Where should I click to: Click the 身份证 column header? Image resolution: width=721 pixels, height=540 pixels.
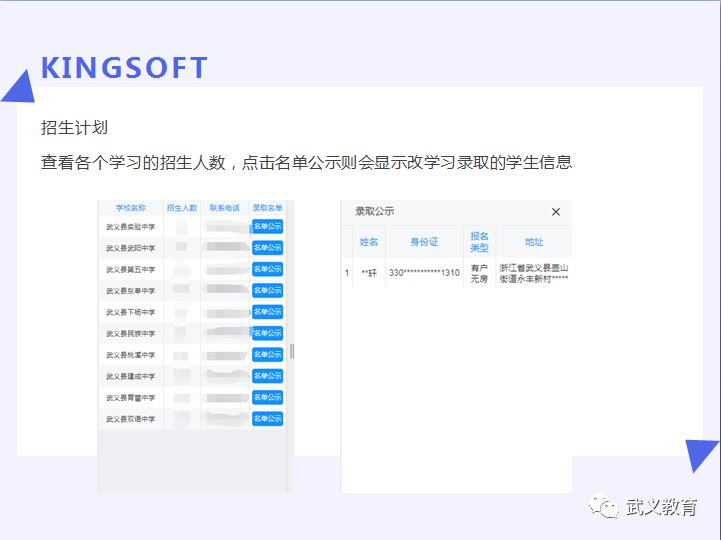point(425,242)
